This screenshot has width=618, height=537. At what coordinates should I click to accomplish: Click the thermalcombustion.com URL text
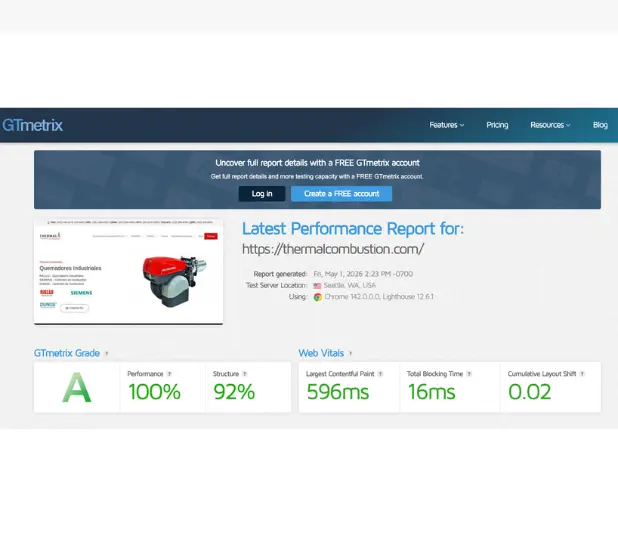(333, 249)
